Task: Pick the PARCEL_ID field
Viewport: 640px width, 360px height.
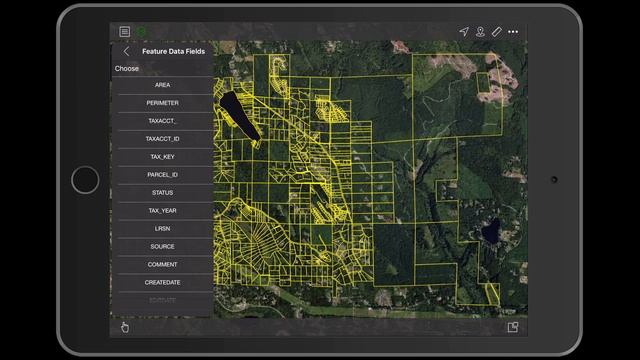Action: [162, 175]
